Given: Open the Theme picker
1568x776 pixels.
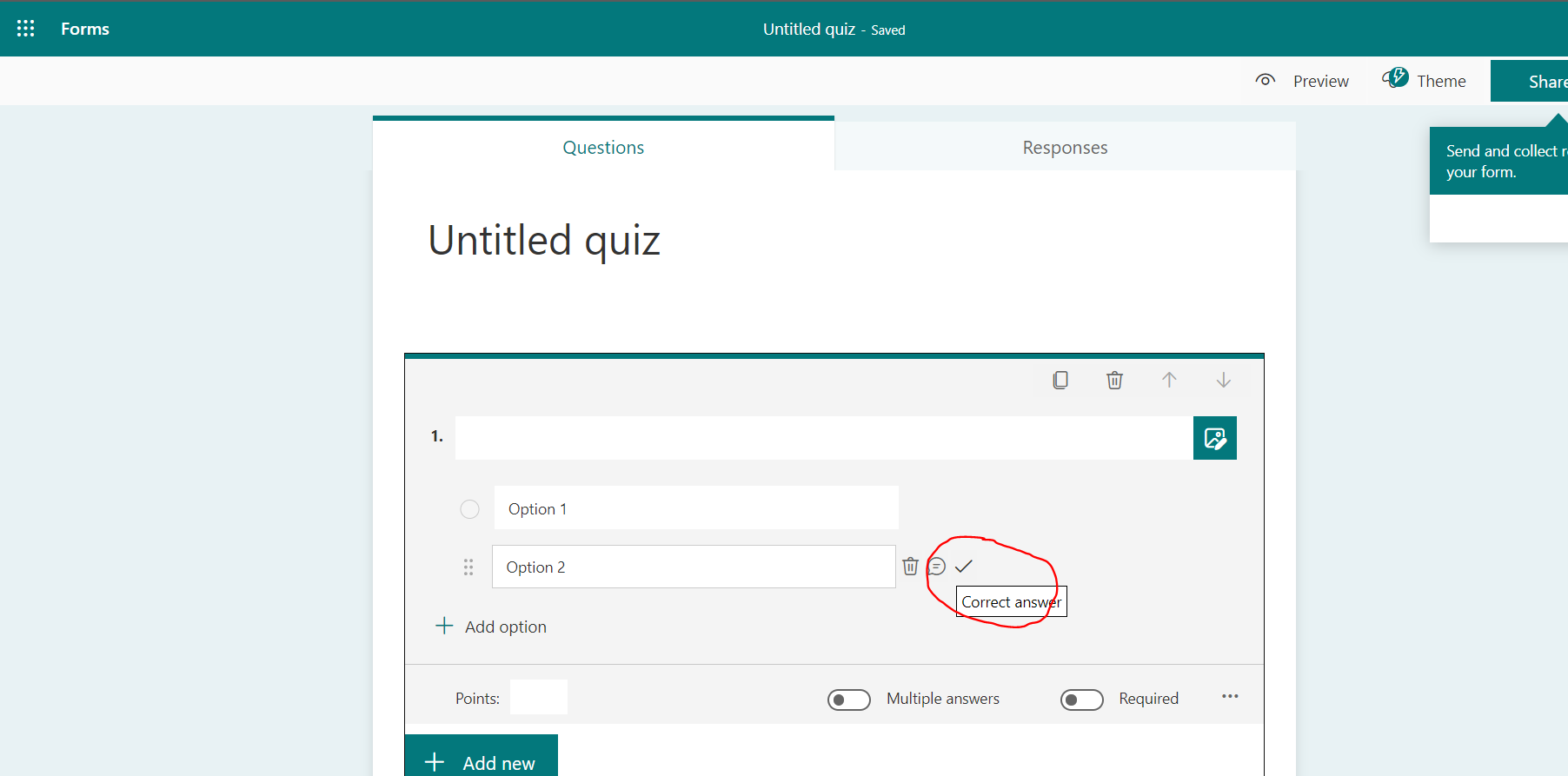Looking at the screenshot, I should [x=1424, y=81].
